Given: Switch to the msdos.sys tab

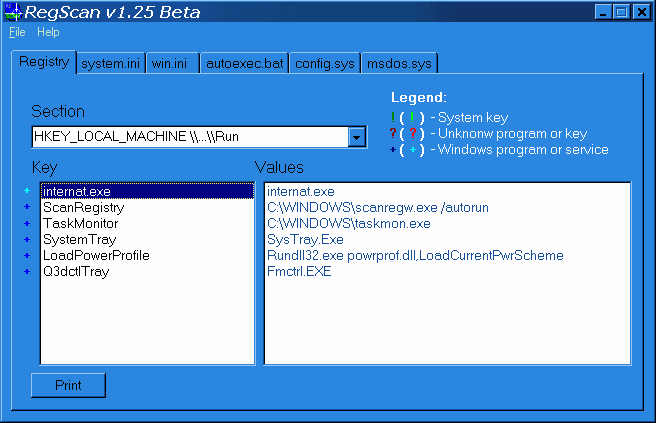Looking at the screenshot, I should 399,64.
